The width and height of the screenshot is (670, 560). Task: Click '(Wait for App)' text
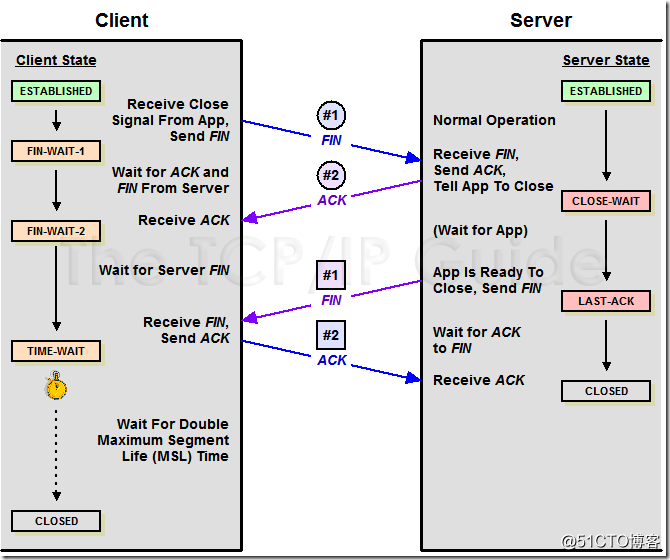click(481, 231)
